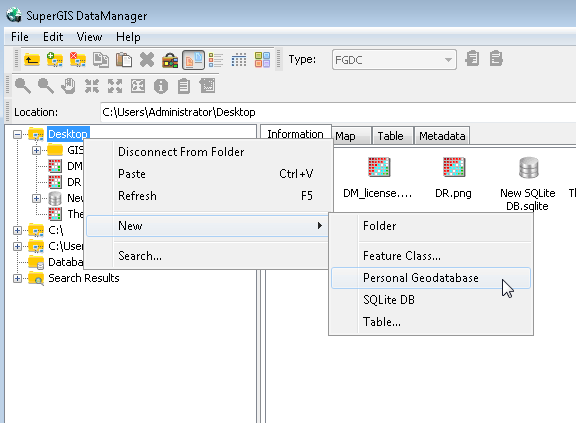Click the DR.png file icon
Viewport: 576px width, 423px height.
pos(454,167)
